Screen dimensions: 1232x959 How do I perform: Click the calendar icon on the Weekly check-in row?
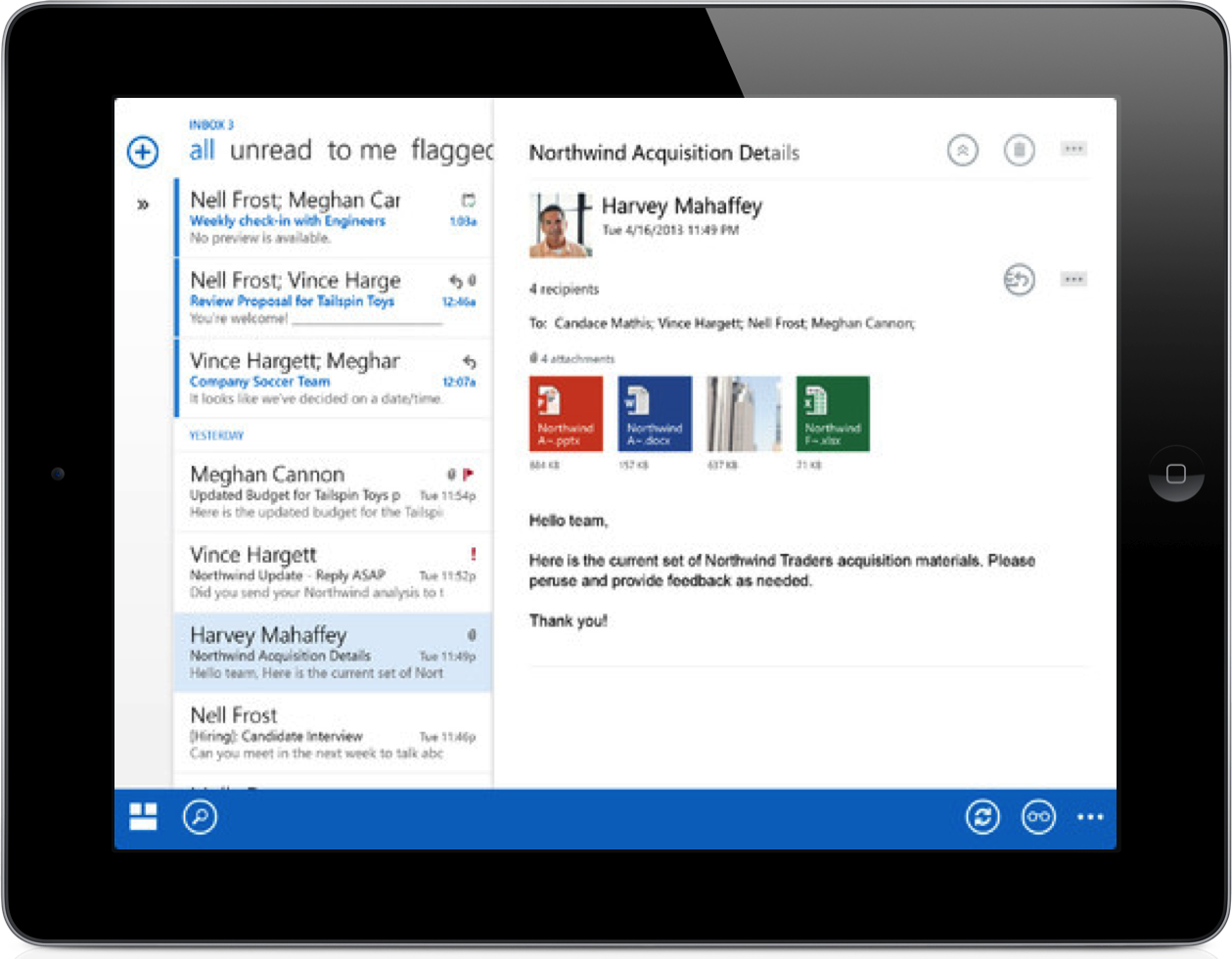click(469, 201)
